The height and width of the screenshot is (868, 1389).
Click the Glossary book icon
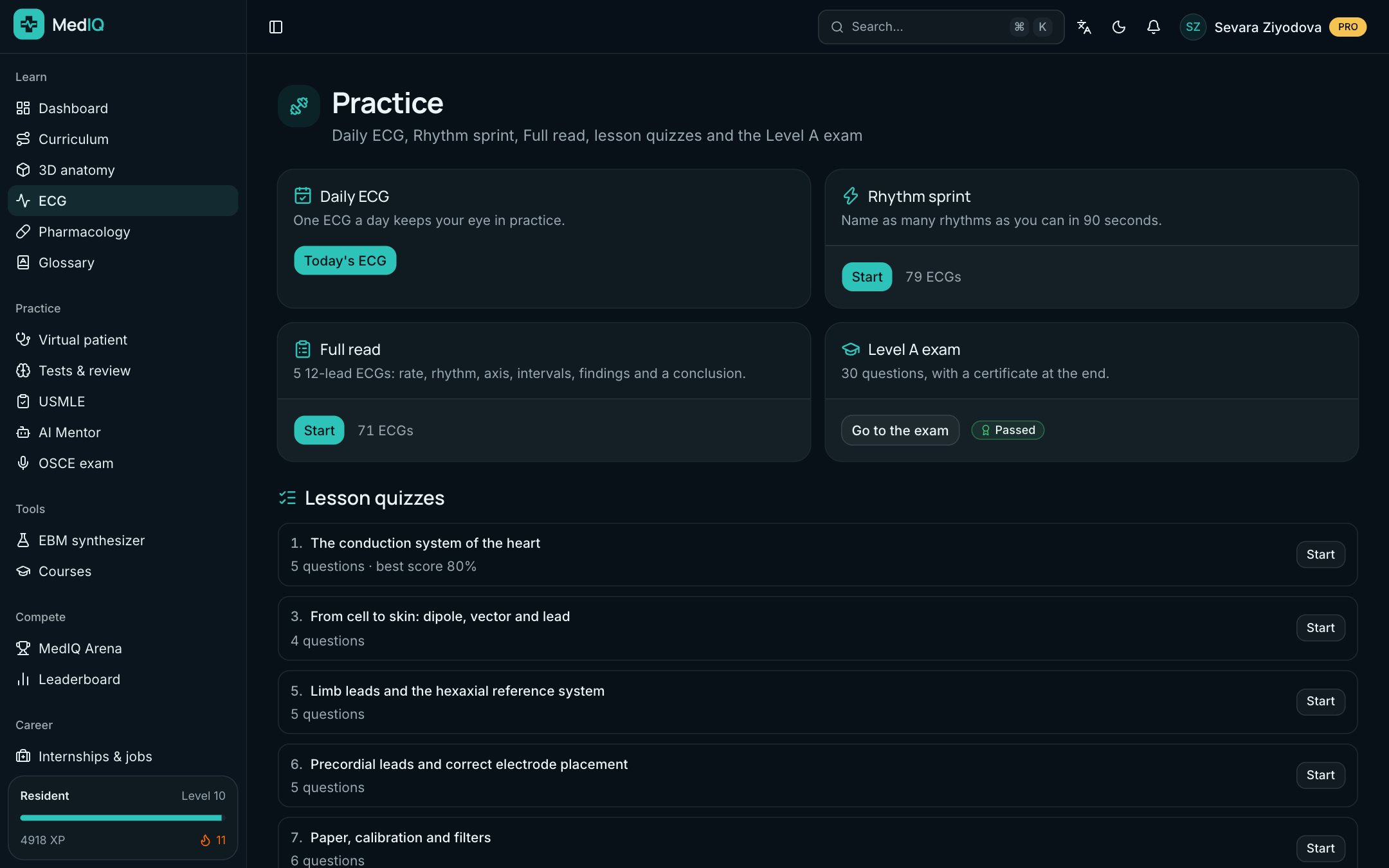[x=23, y=262]
